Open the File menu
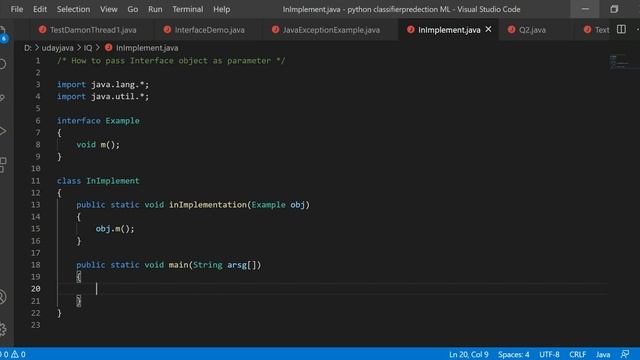This screenshot has width=640, height=360. tap(17, 9)
